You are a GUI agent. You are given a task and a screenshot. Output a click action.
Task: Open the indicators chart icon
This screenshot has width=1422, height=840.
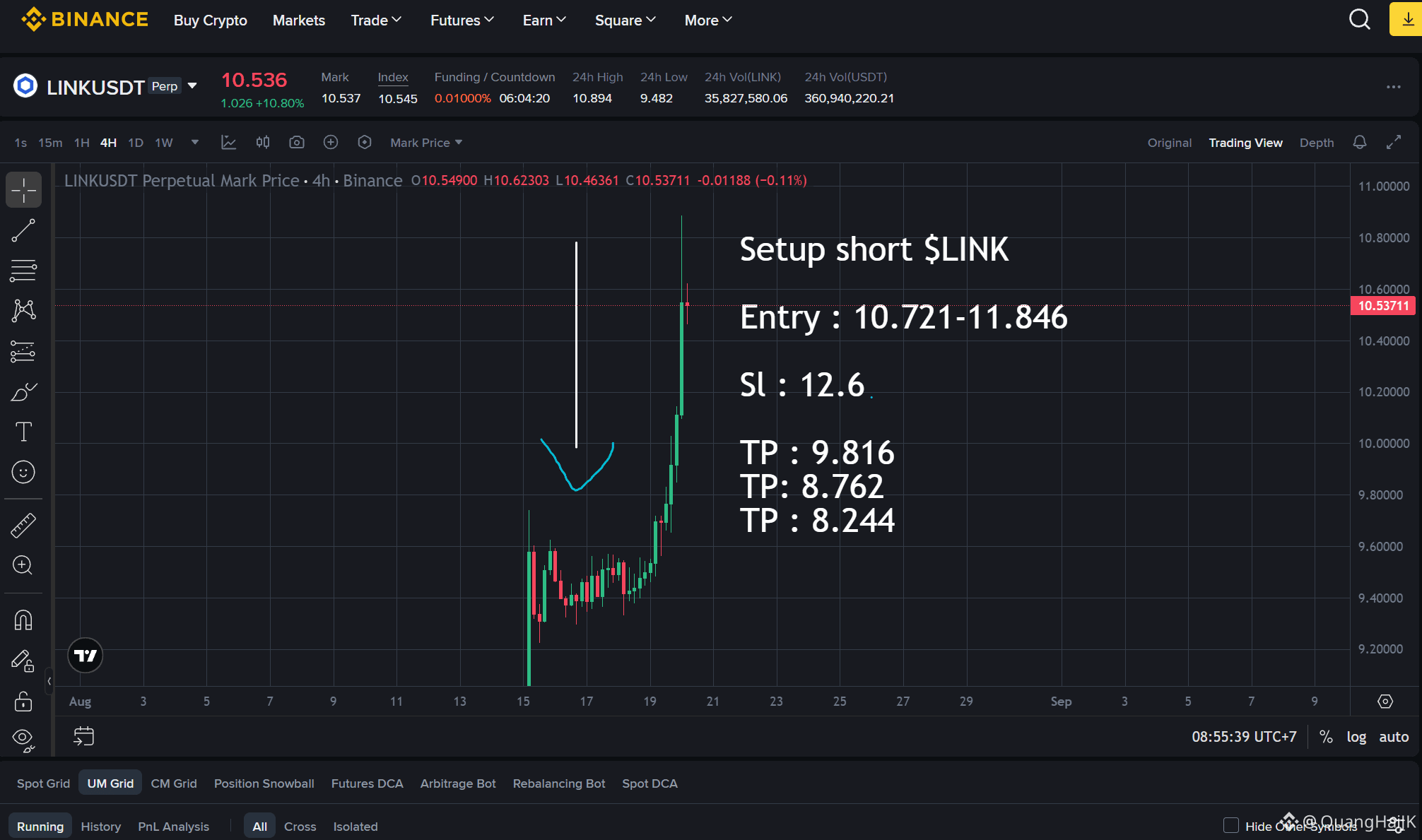(x=228, y=142)
